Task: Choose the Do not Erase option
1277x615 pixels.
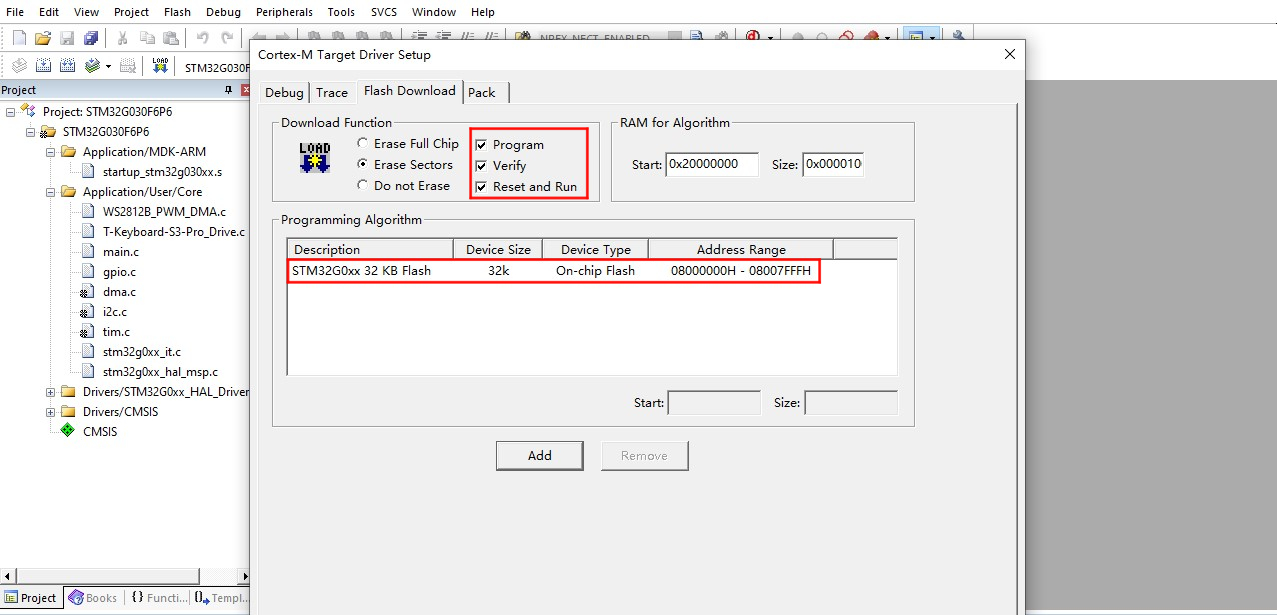Action: [x=363, y=186]
